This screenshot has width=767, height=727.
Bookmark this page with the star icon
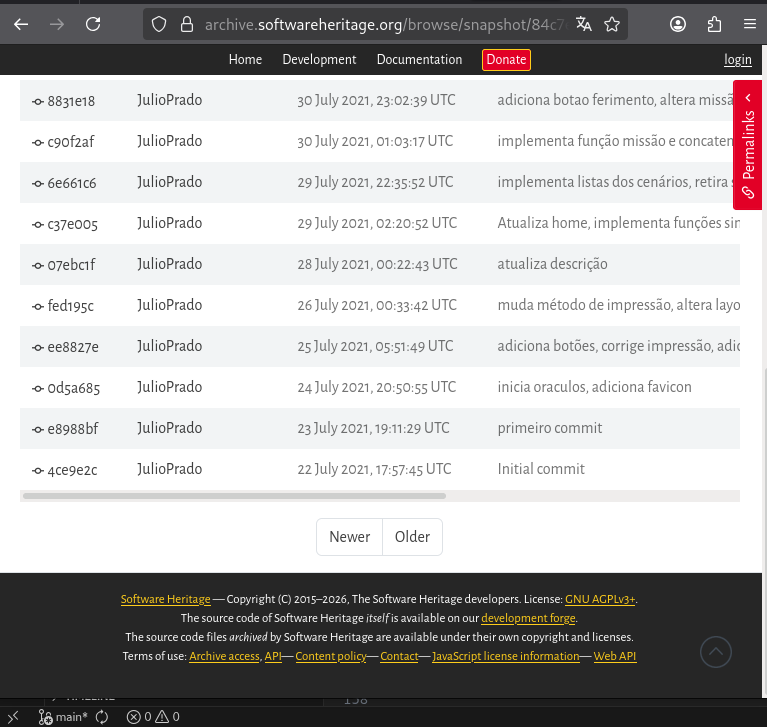pyautogui.click(x=612, y=24)
